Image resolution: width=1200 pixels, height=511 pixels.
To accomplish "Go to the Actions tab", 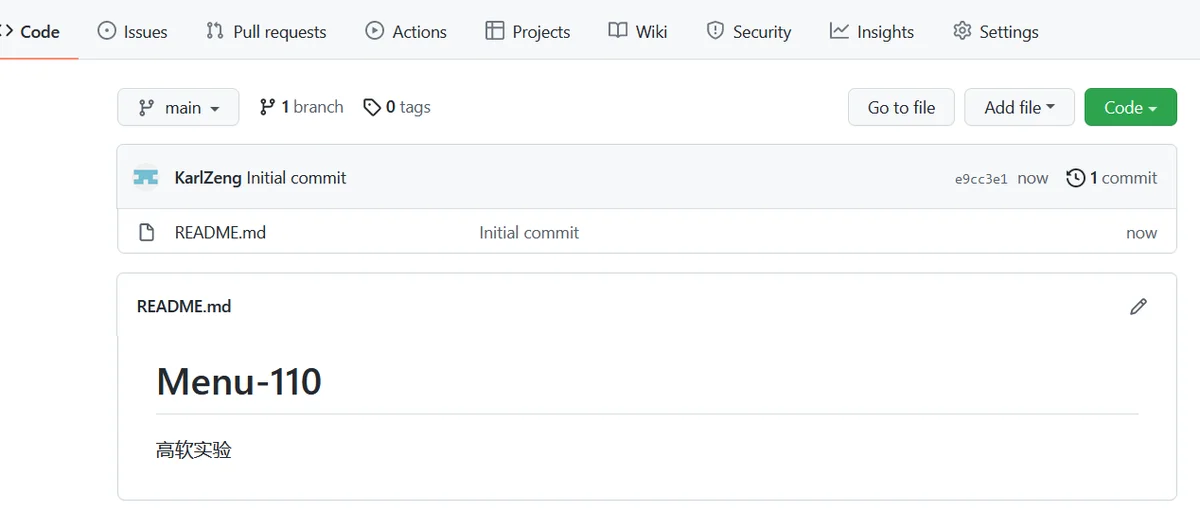I will point(406,31).
